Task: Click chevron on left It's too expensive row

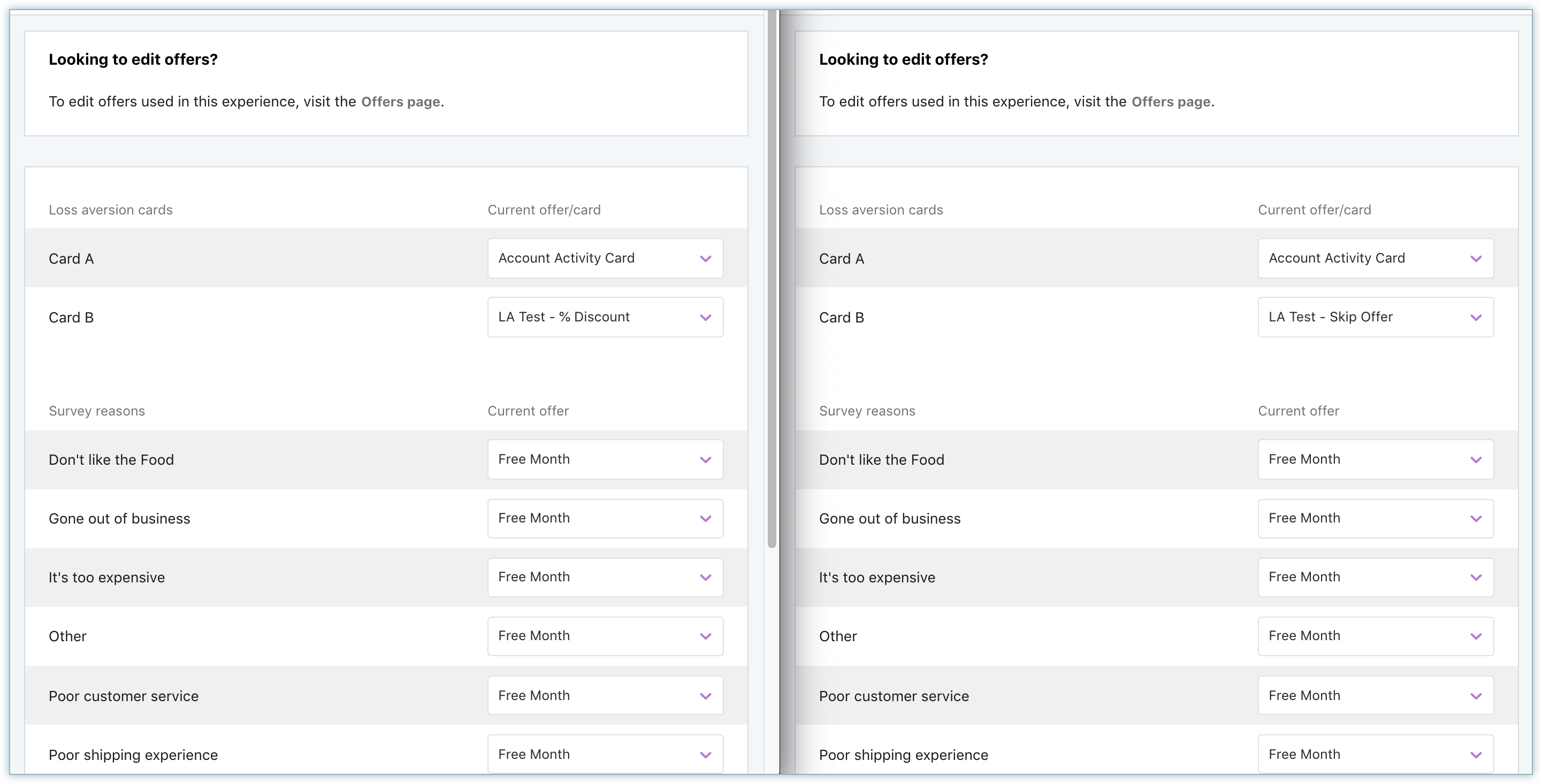Action: 705,578
